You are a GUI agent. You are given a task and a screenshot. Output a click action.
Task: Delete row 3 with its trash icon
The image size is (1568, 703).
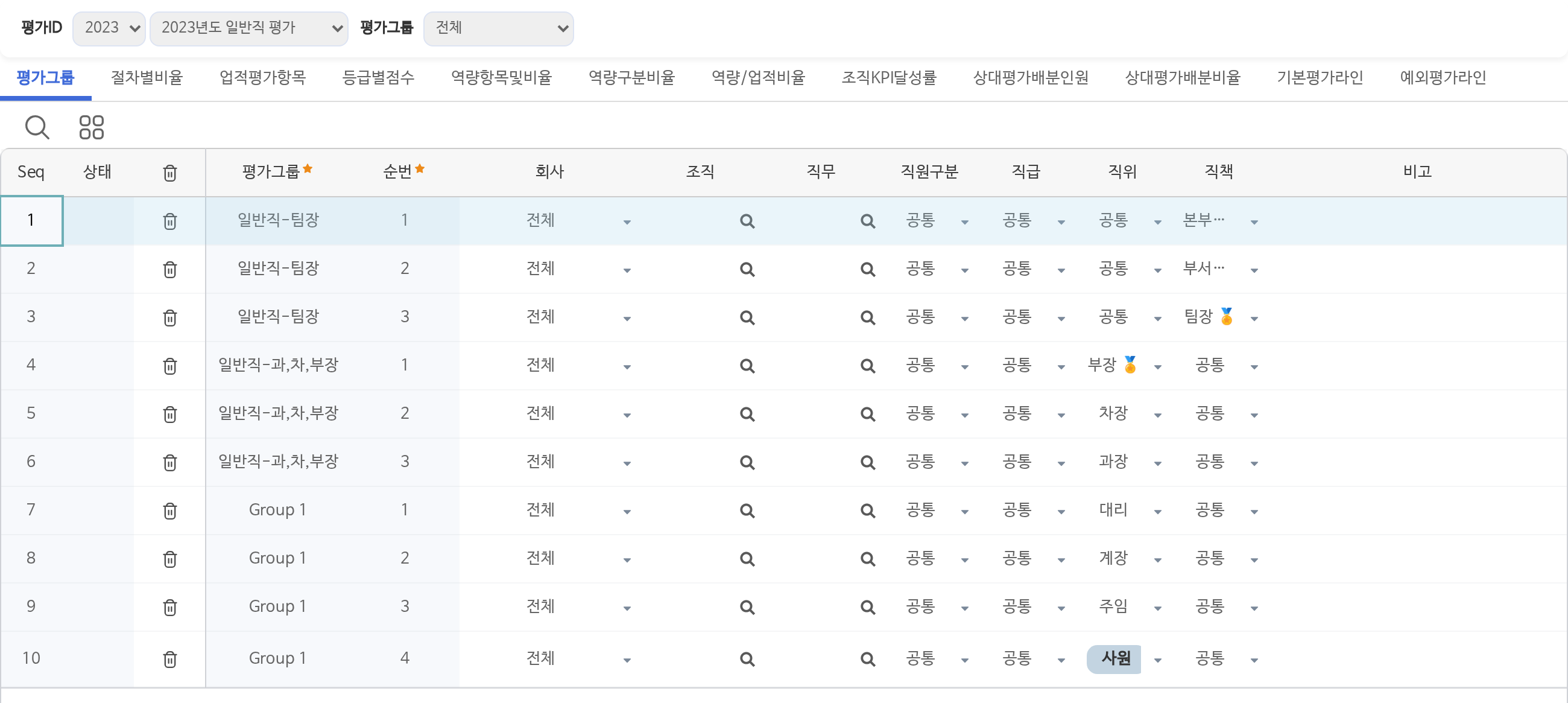170,318
